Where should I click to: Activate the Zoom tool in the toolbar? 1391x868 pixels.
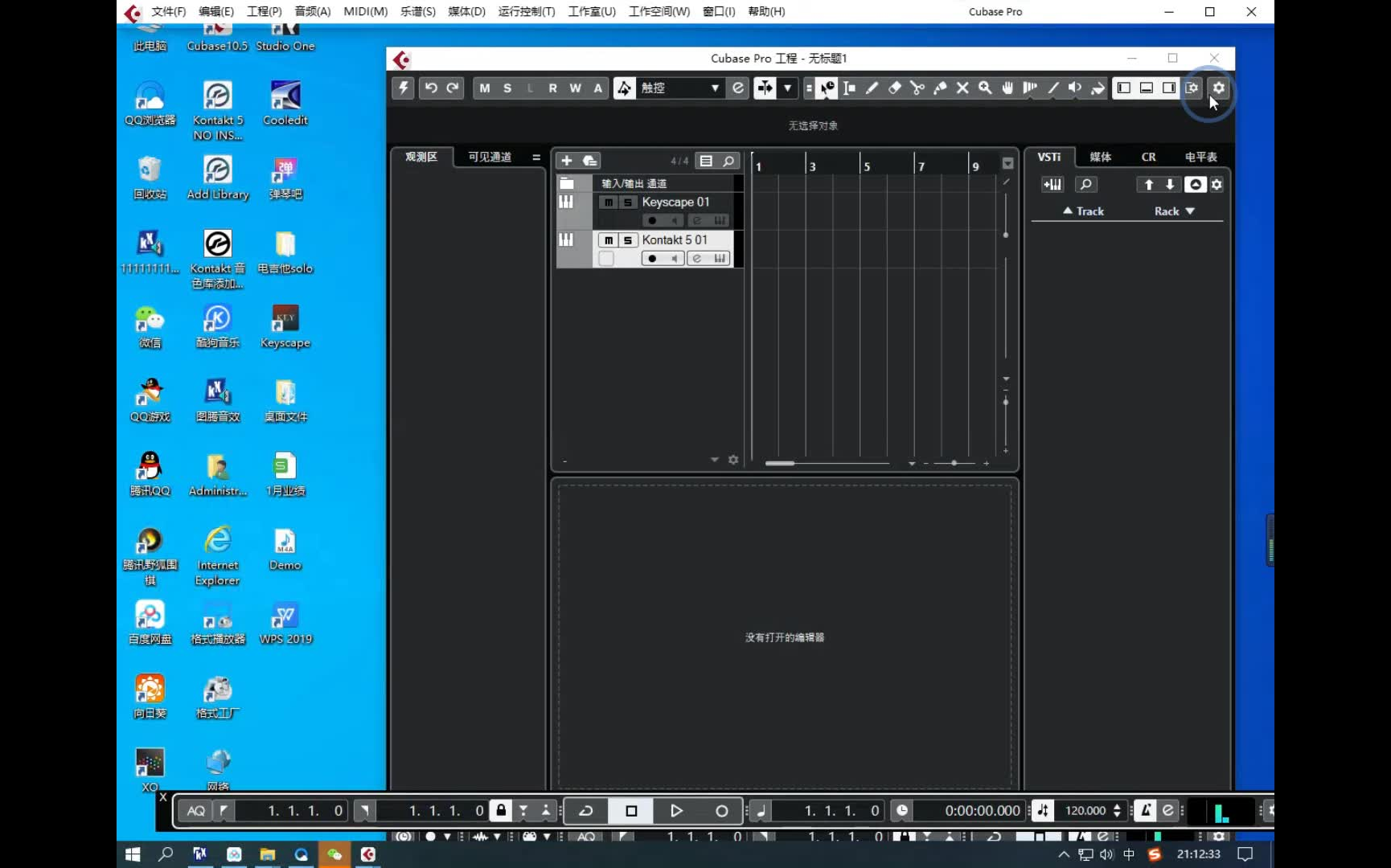984,88
